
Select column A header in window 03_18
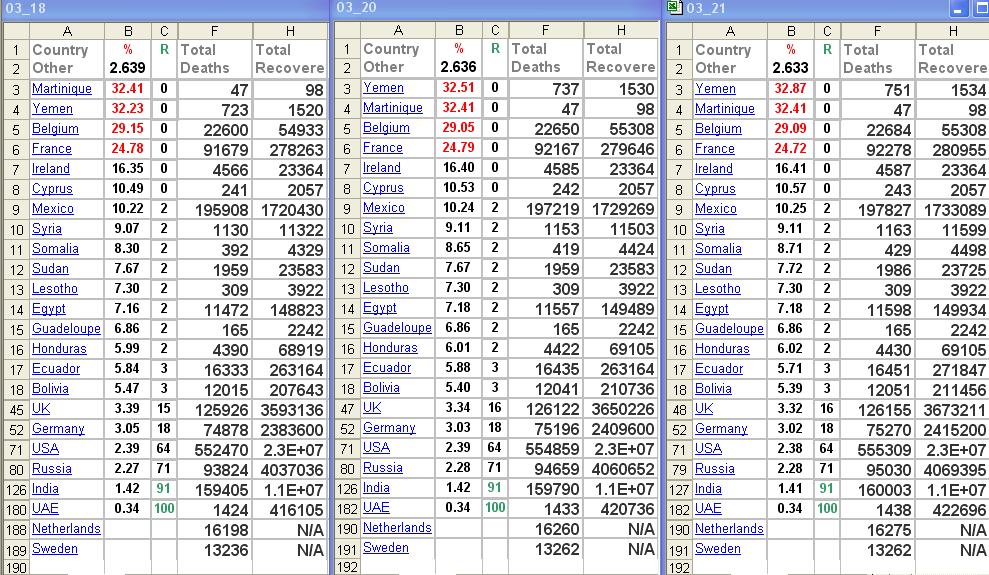(x=67, y=31)
